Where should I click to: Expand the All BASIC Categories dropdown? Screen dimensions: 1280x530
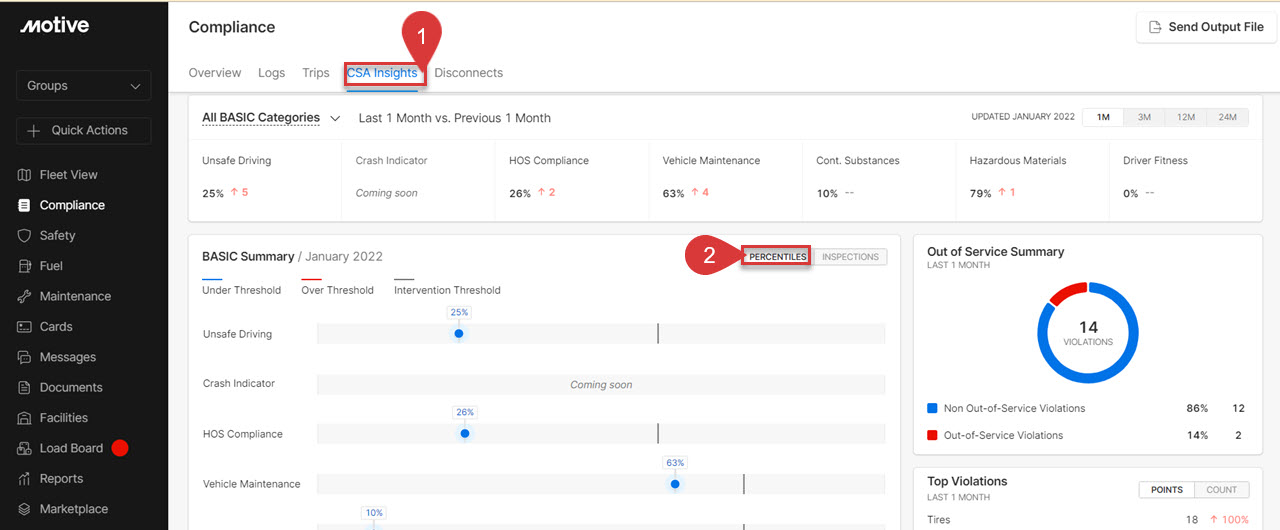tap(271, 118)
